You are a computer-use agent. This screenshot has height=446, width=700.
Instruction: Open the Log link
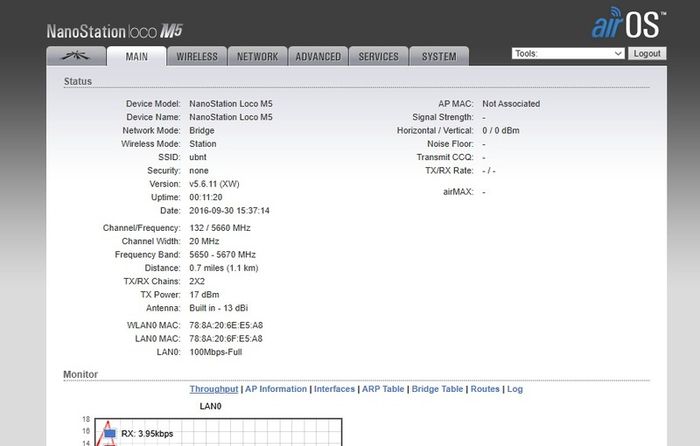click(x=515, y=389)
